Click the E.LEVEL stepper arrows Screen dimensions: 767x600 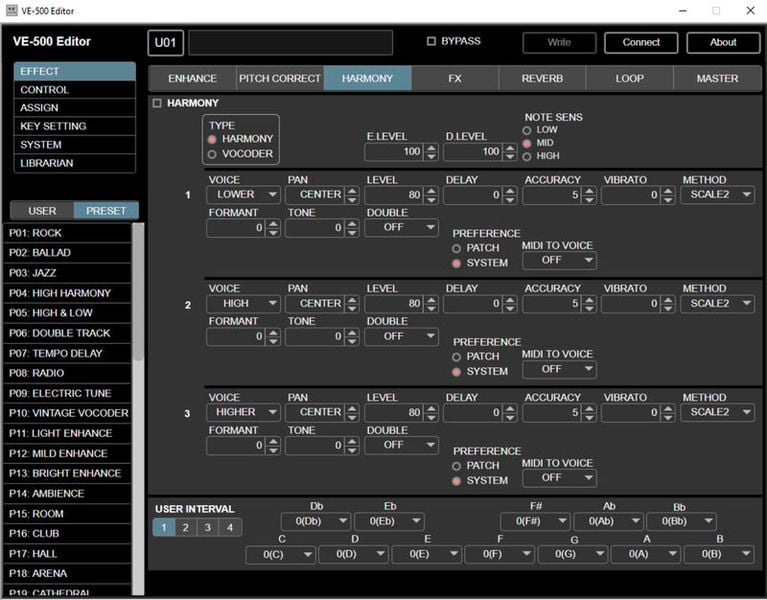click(431, 152)
